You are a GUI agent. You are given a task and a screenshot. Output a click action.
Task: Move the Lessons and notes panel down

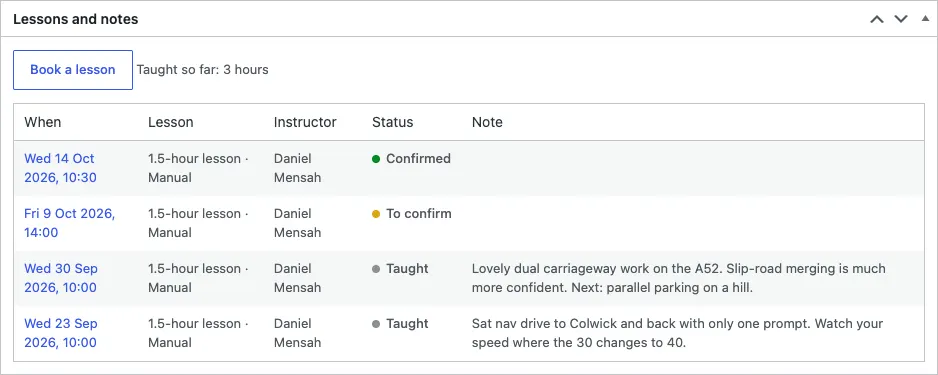tap(901, 19)
